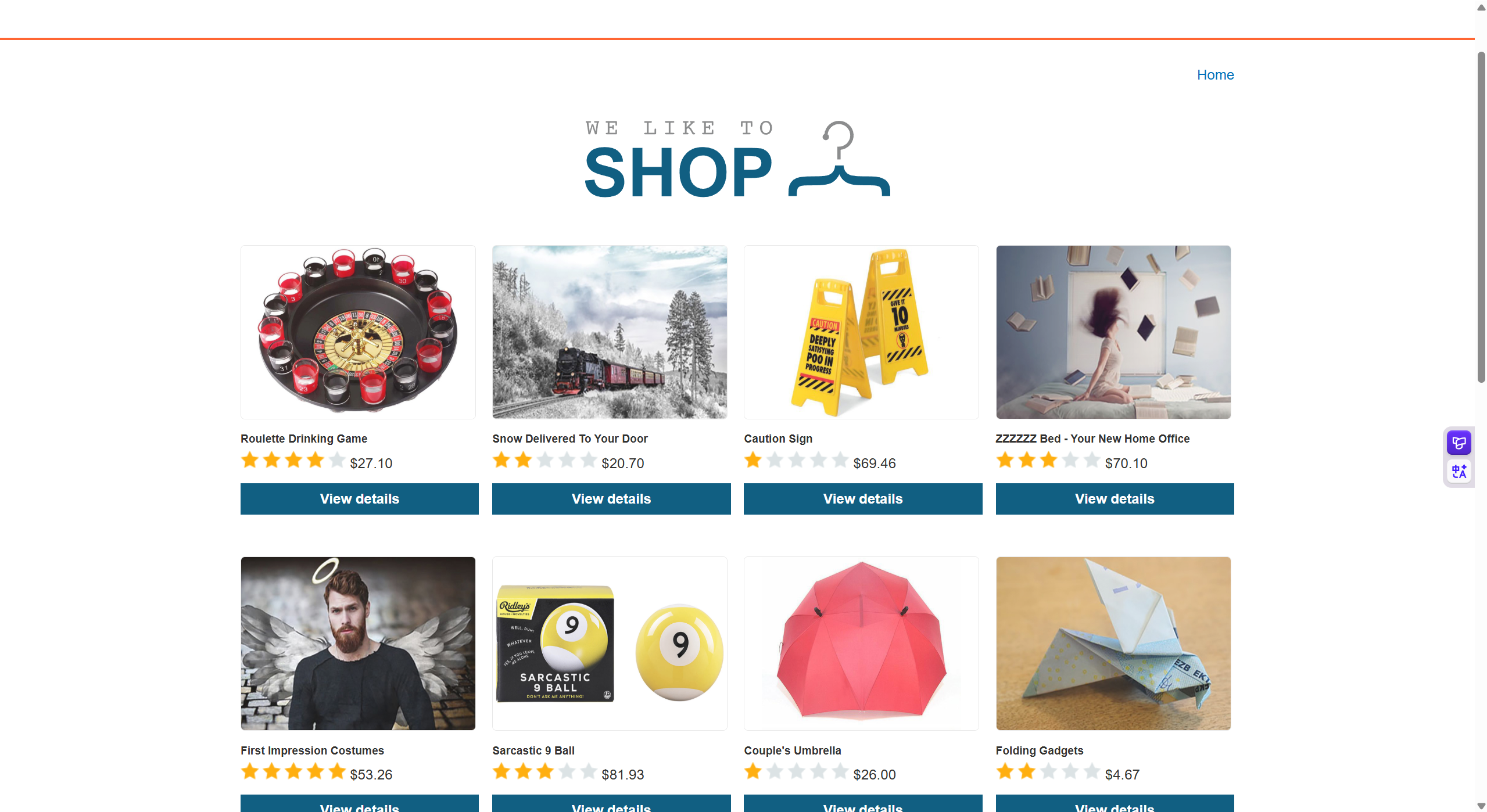Click the scrollbar up arrow

pos(1481,7)
